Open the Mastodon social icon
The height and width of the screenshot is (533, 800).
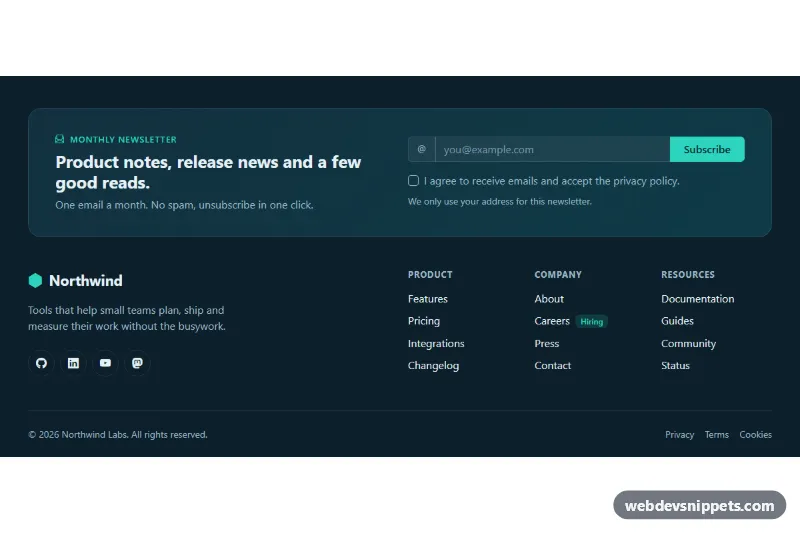137,363
